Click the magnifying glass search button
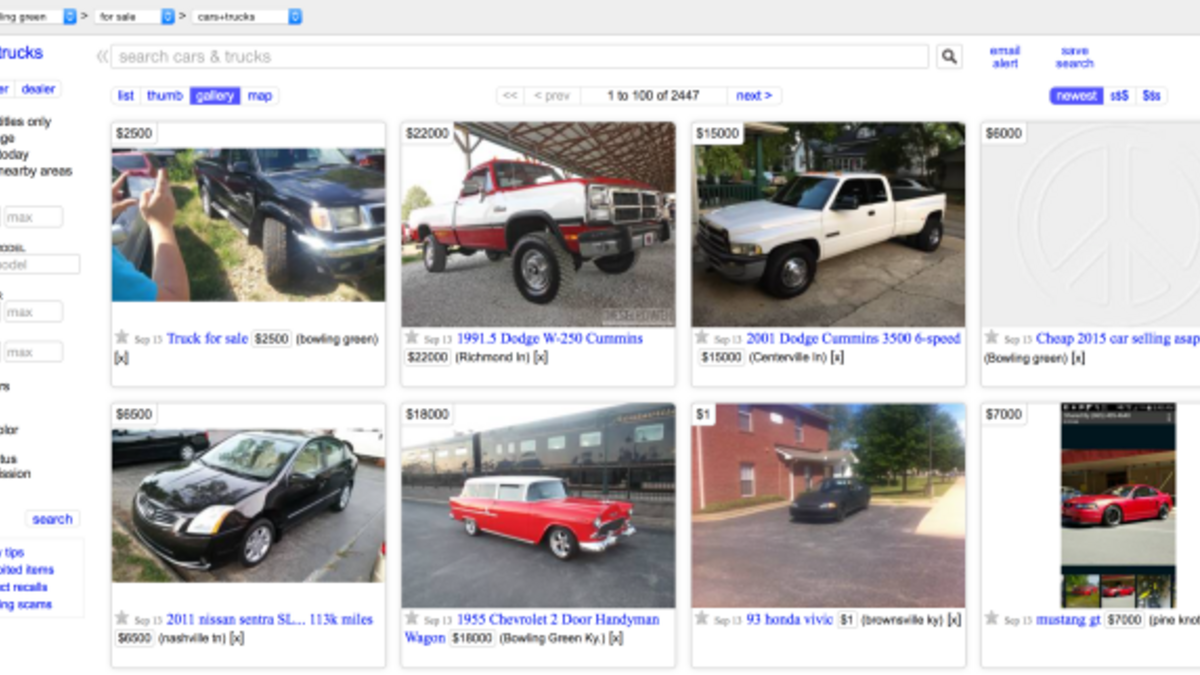The image size is (1200, 675). (x=949, y=57)
